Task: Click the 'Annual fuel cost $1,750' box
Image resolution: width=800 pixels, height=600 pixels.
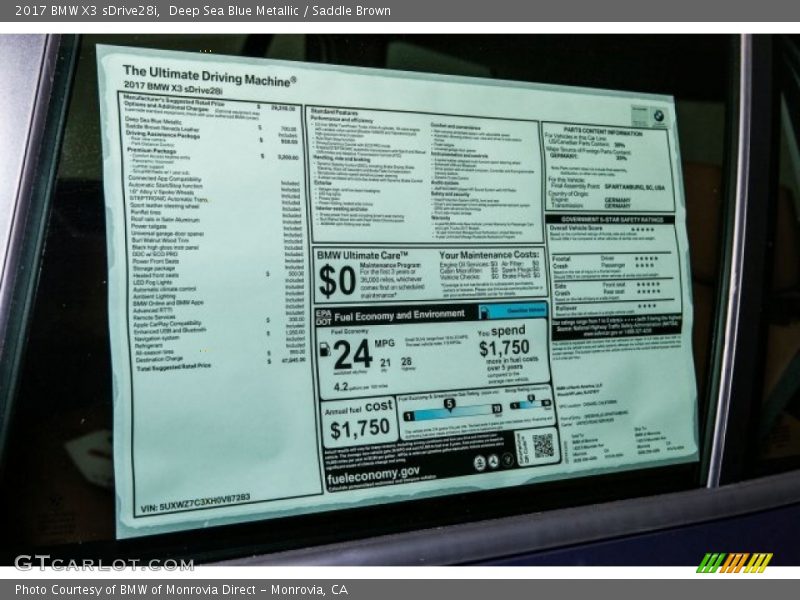Action: (x=359, y=420)
